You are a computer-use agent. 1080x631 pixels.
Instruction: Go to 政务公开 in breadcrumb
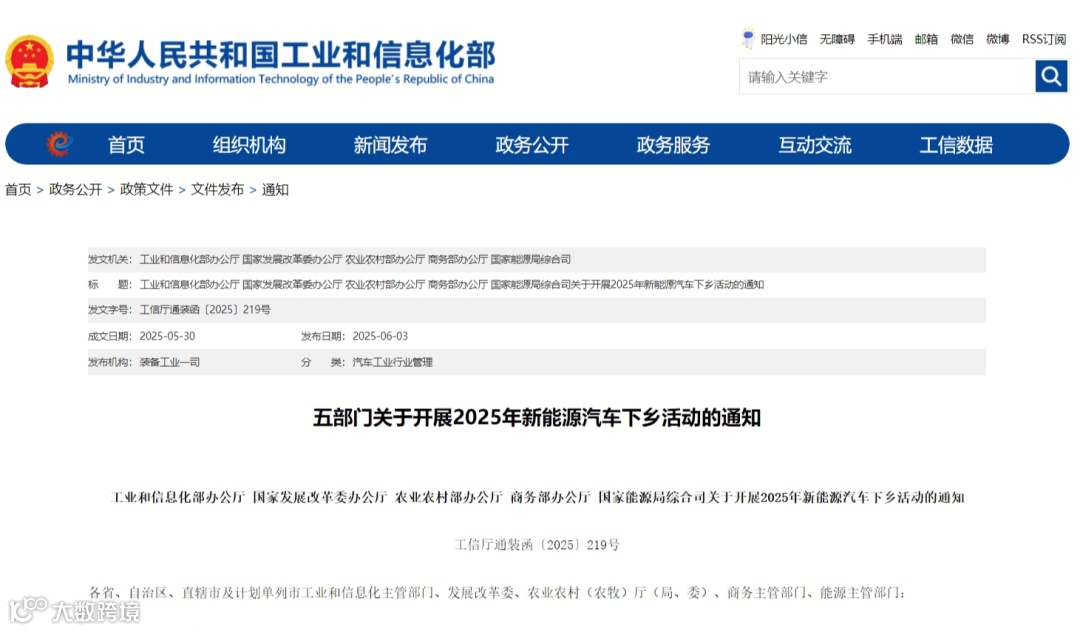point(76,189)
